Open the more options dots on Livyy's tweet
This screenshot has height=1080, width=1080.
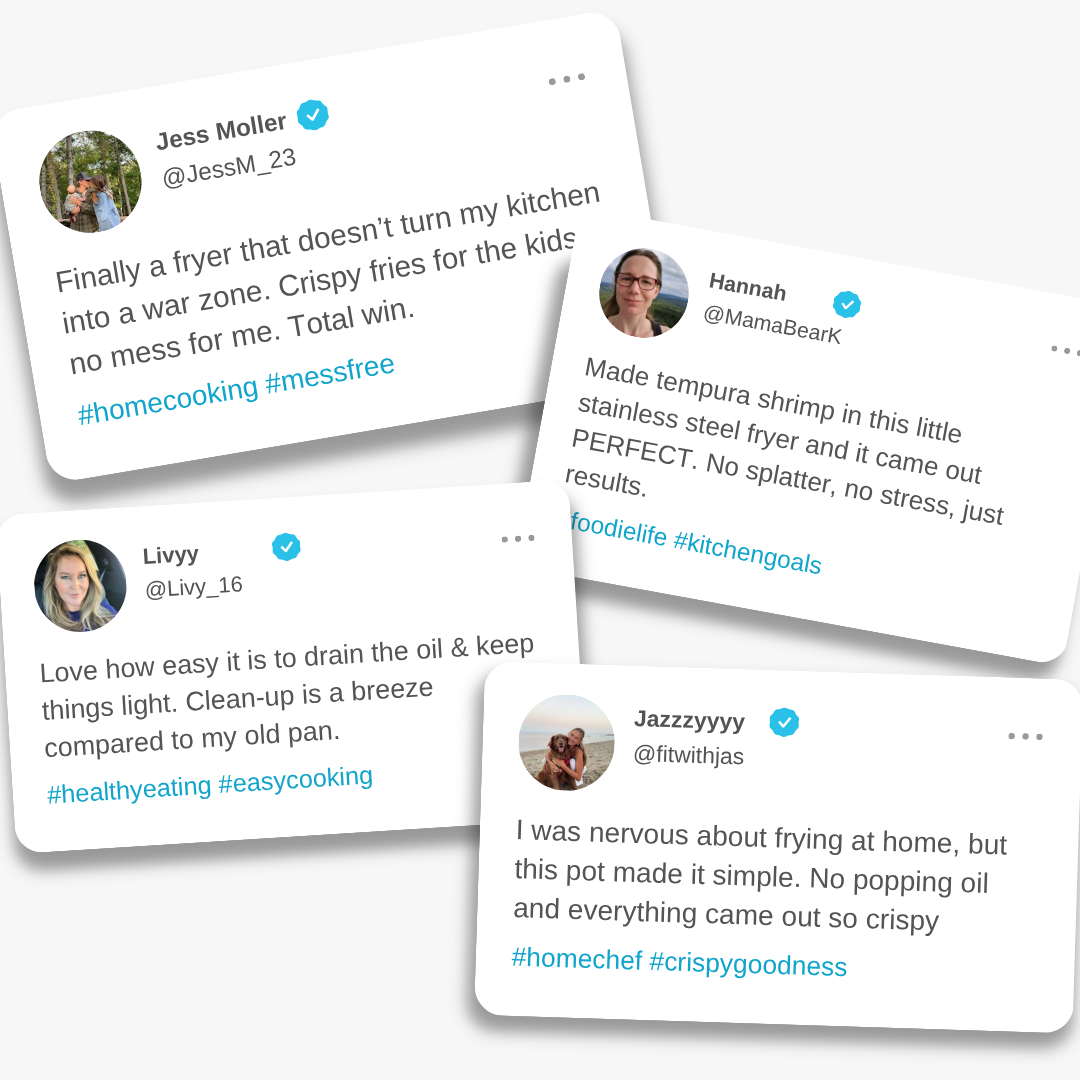click(x=518, y=539)
